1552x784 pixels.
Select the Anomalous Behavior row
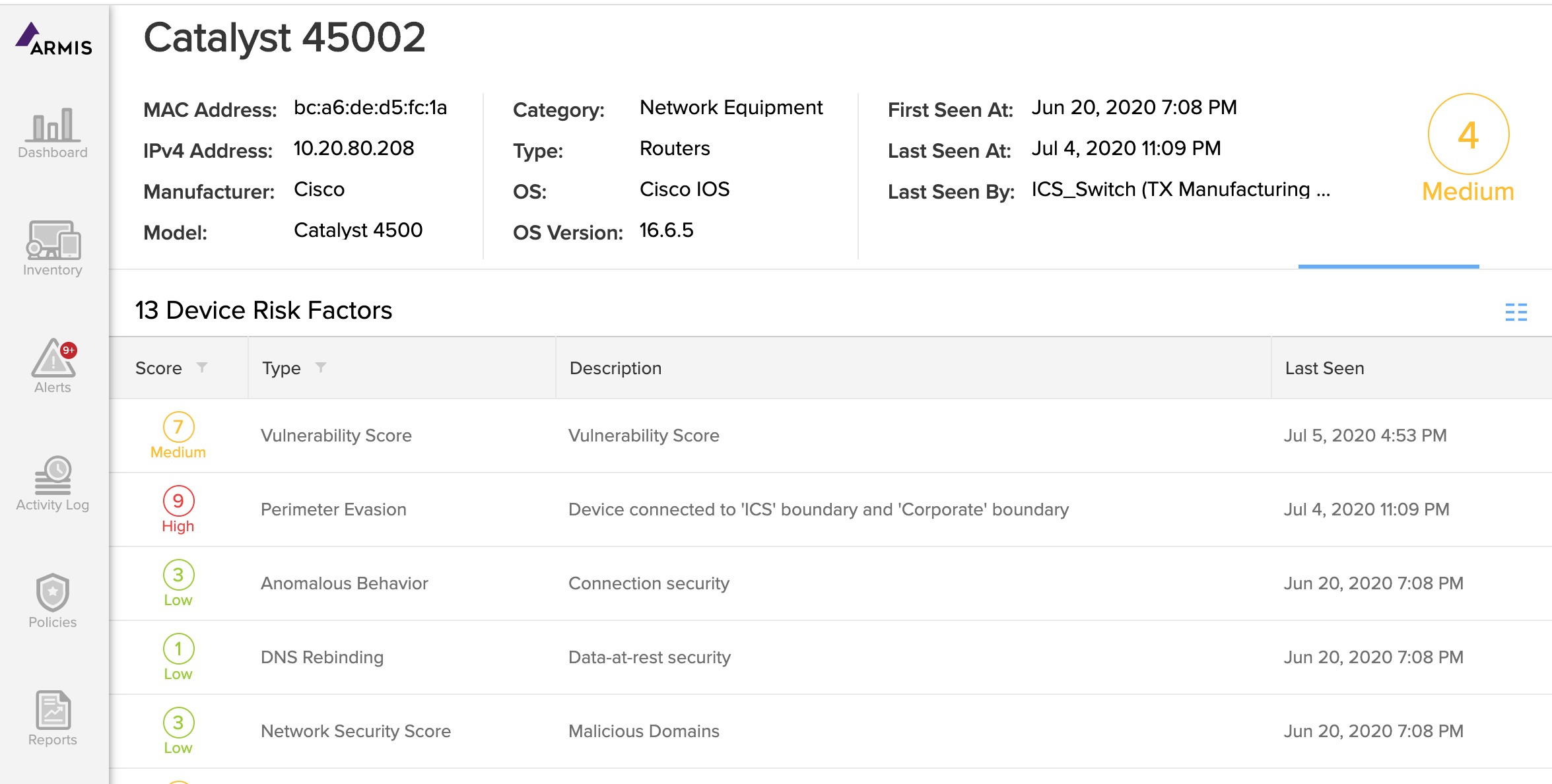[x=830, y=583]
